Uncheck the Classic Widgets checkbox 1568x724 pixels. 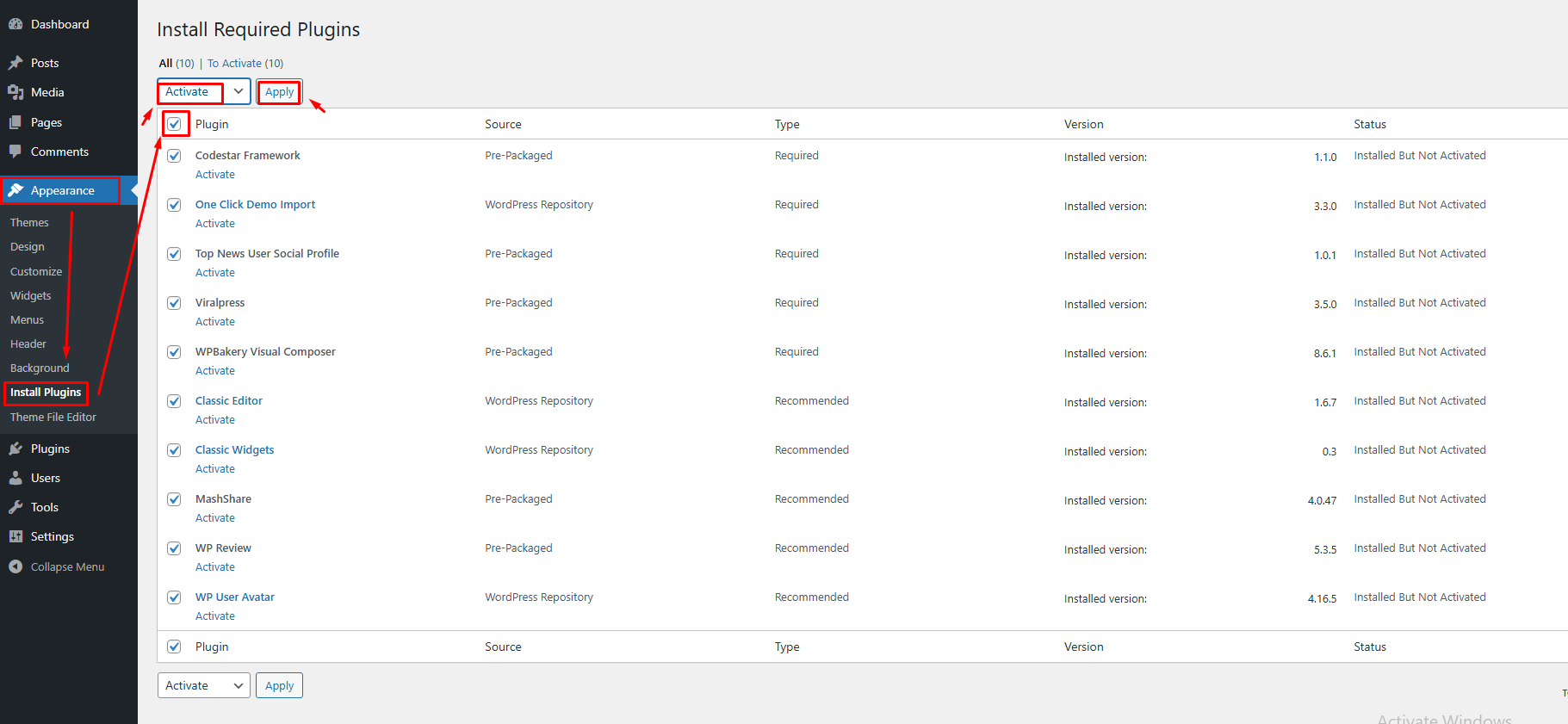[x=174, y=450]
